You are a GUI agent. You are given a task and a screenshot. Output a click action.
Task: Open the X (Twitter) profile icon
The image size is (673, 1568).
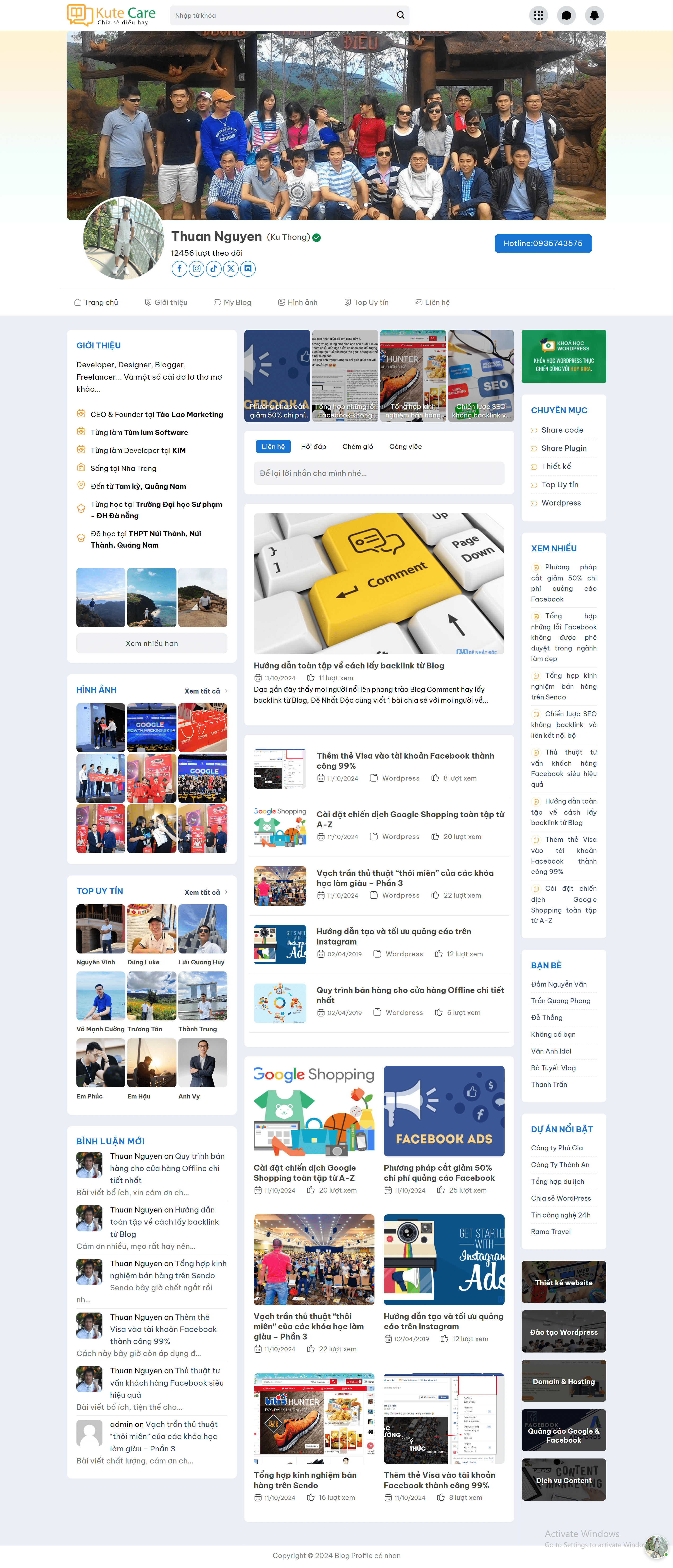pyautogui.click(x=231, y=268)
